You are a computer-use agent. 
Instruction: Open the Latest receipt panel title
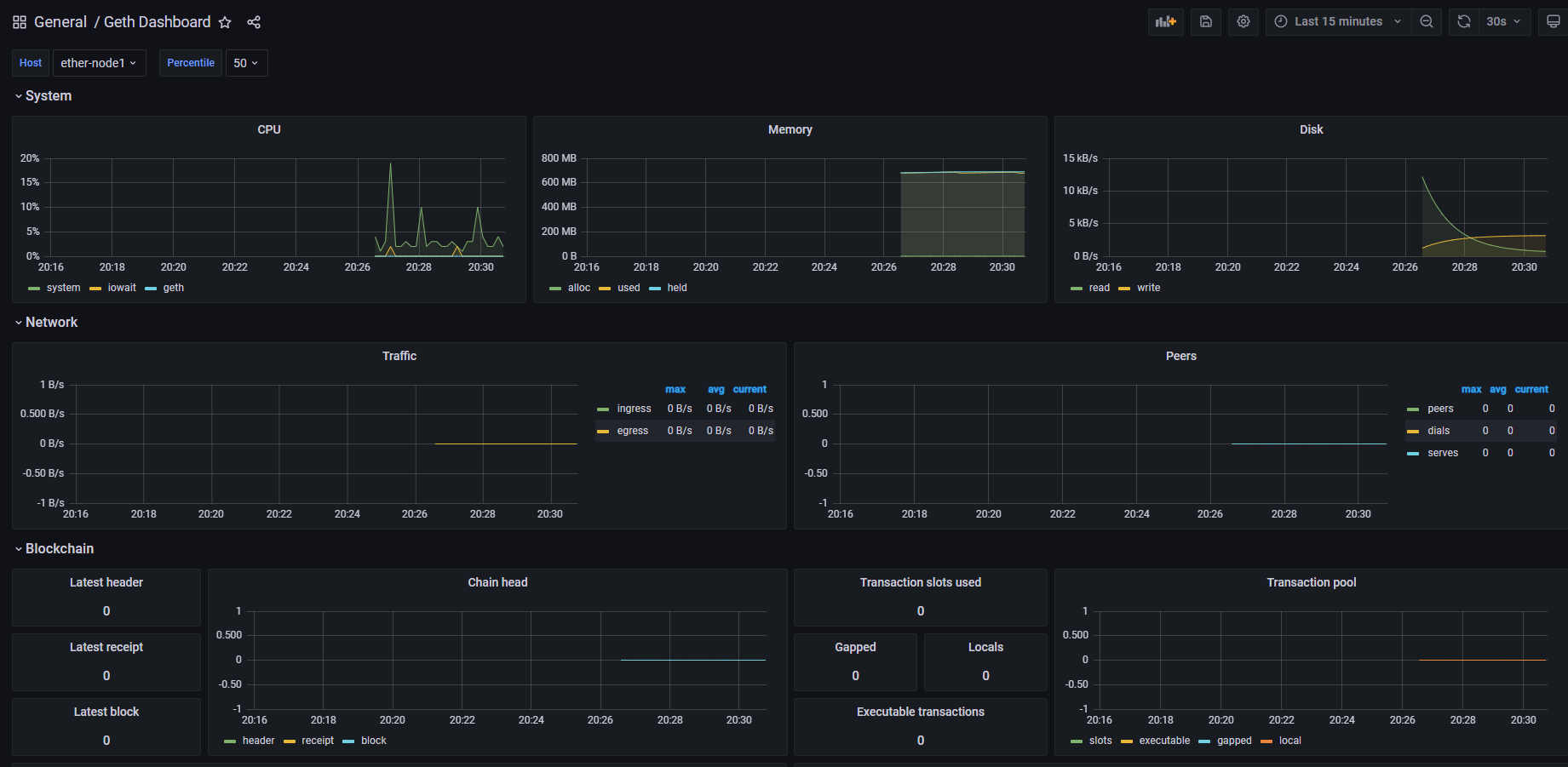(106, 647)
